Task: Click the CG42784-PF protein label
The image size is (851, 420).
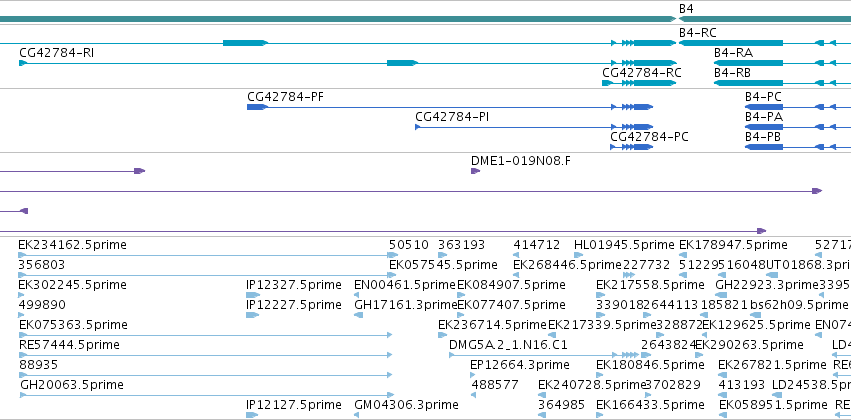Action: (x=285, y=97)
